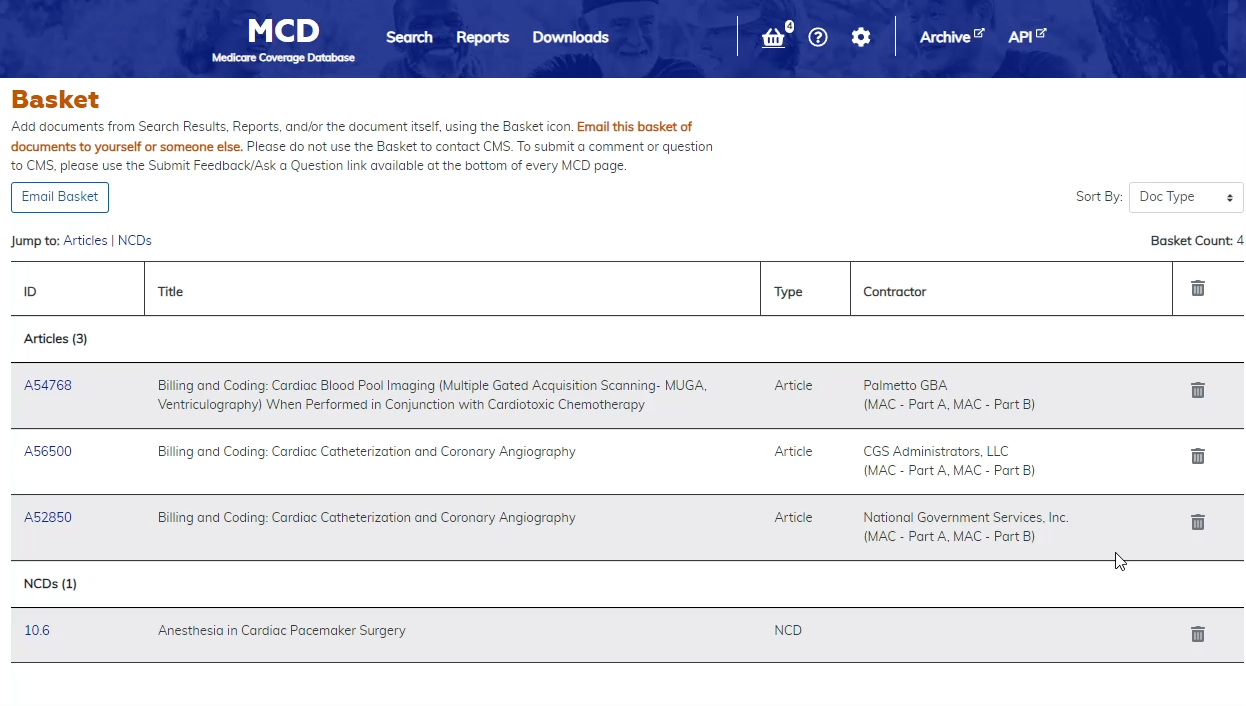Viewport: 1246px width, 706px height.
Task: Open the Search menu item
Action: (x=408, y=37)
